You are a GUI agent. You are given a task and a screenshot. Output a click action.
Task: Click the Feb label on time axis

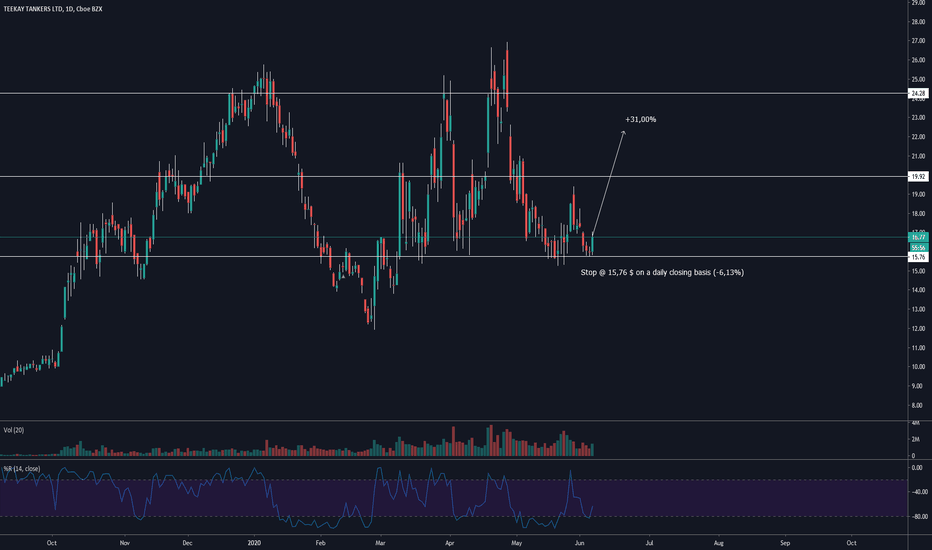[x=320, y=543]
